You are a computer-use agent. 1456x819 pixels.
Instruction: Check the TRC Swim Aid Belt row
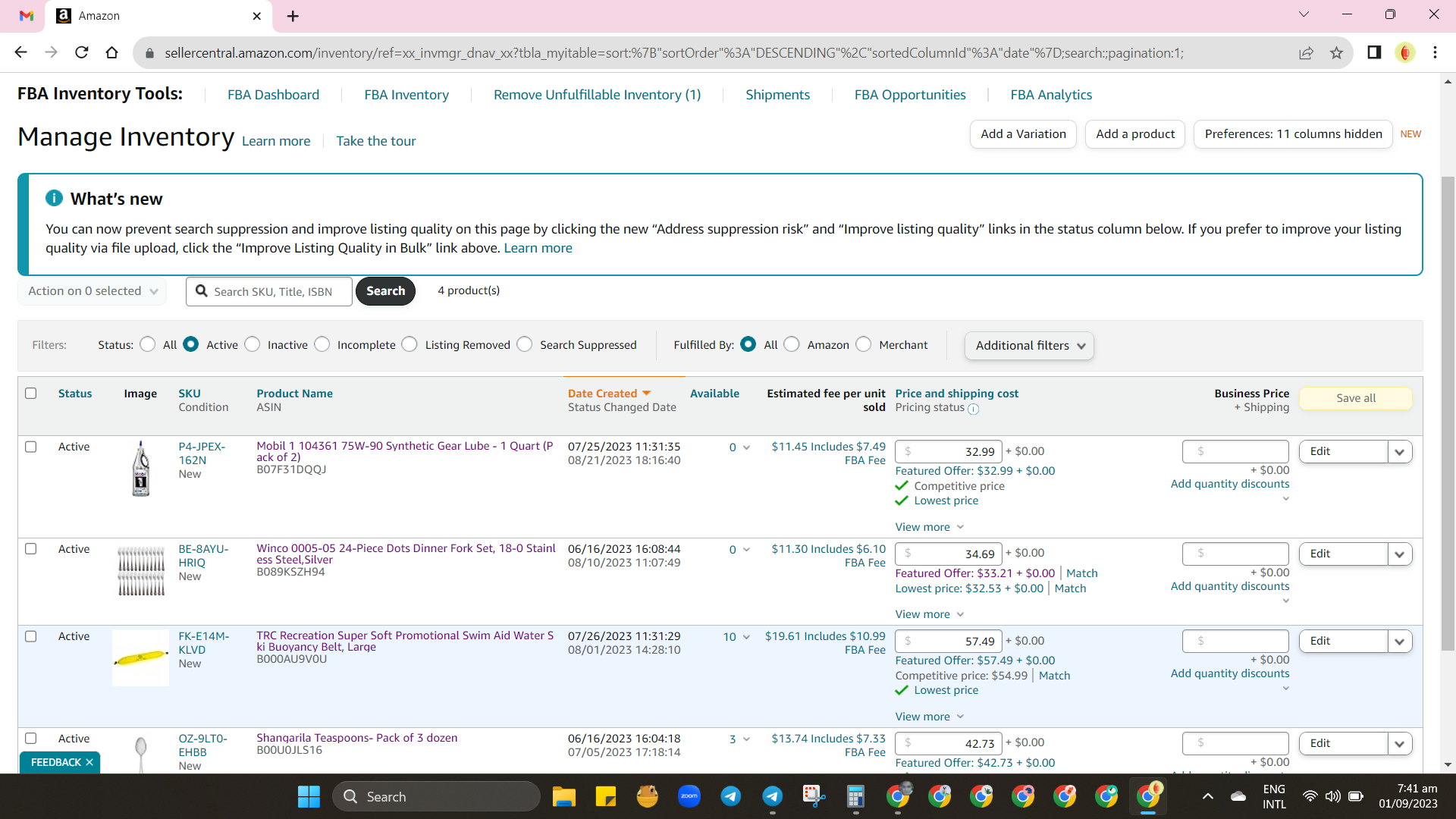tap(31, 636)
